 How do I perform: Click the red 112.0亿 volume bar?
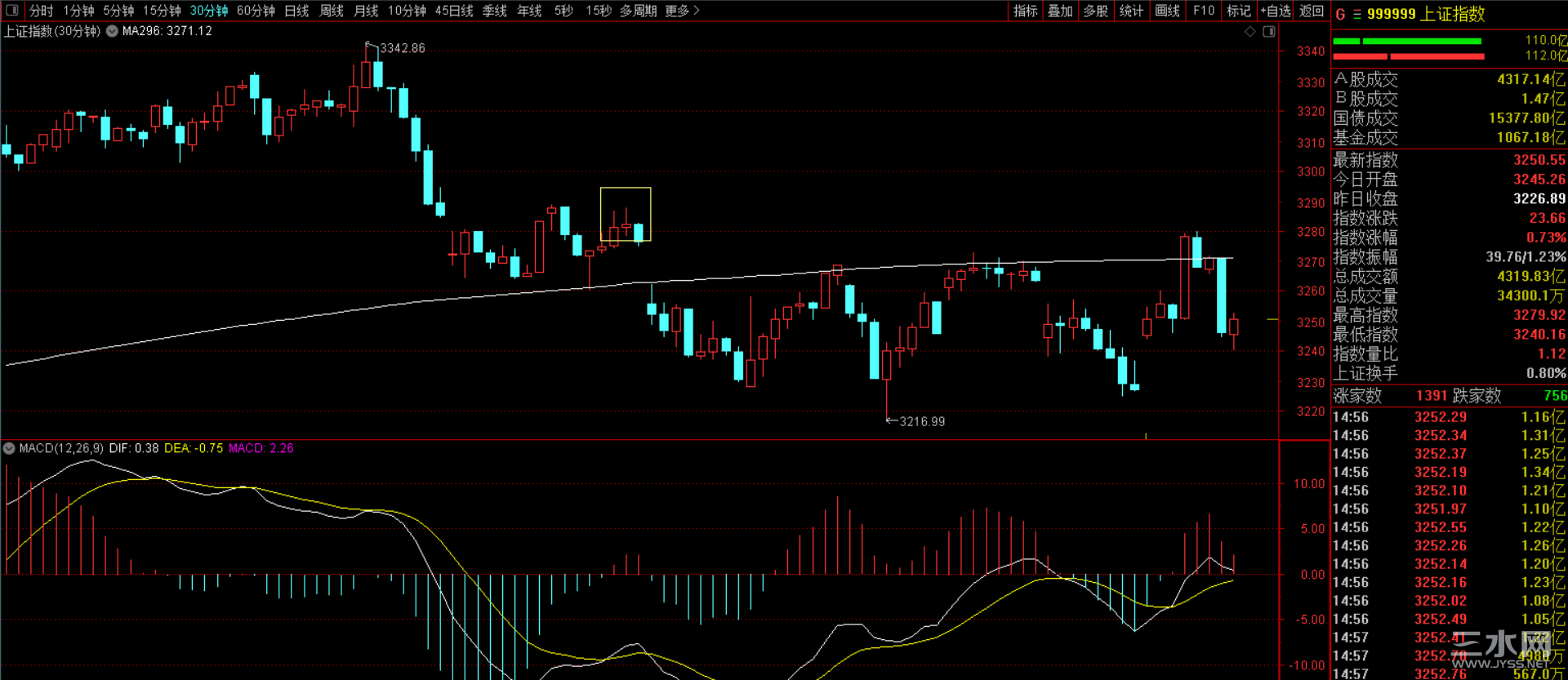click(x=1409, y=56)
